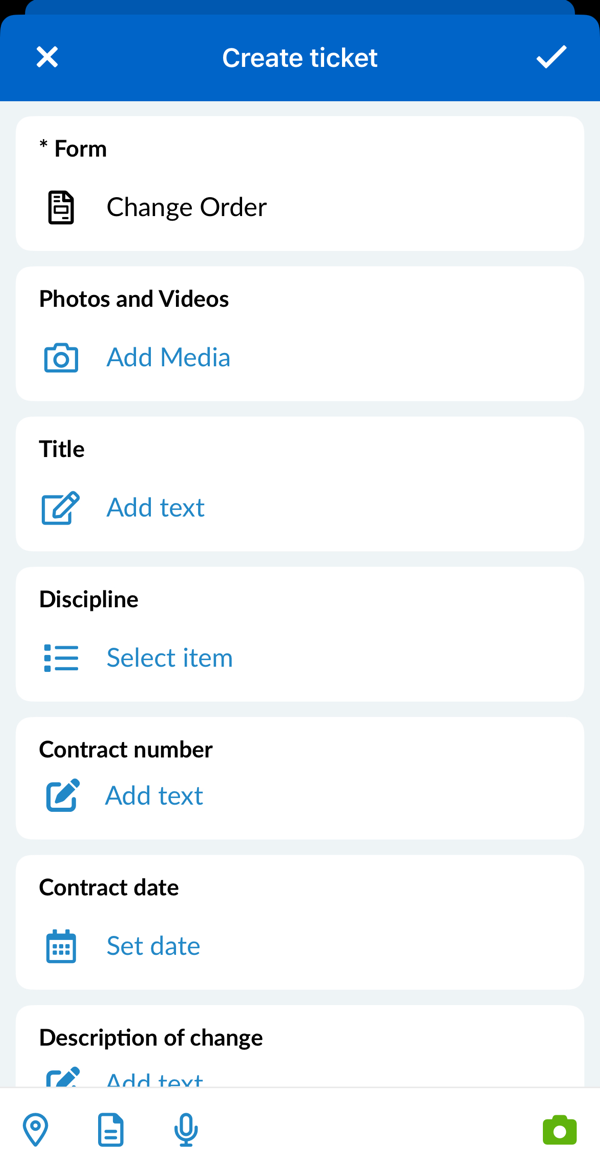Image resolution: width=600 pixels, height=1173 pixels.
Task: Tap the green camera button
Action: 559,1130
